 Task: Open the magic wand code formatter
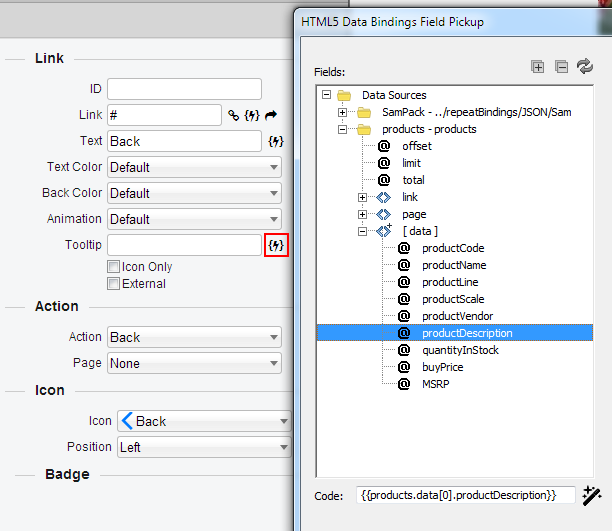[592, 495]
